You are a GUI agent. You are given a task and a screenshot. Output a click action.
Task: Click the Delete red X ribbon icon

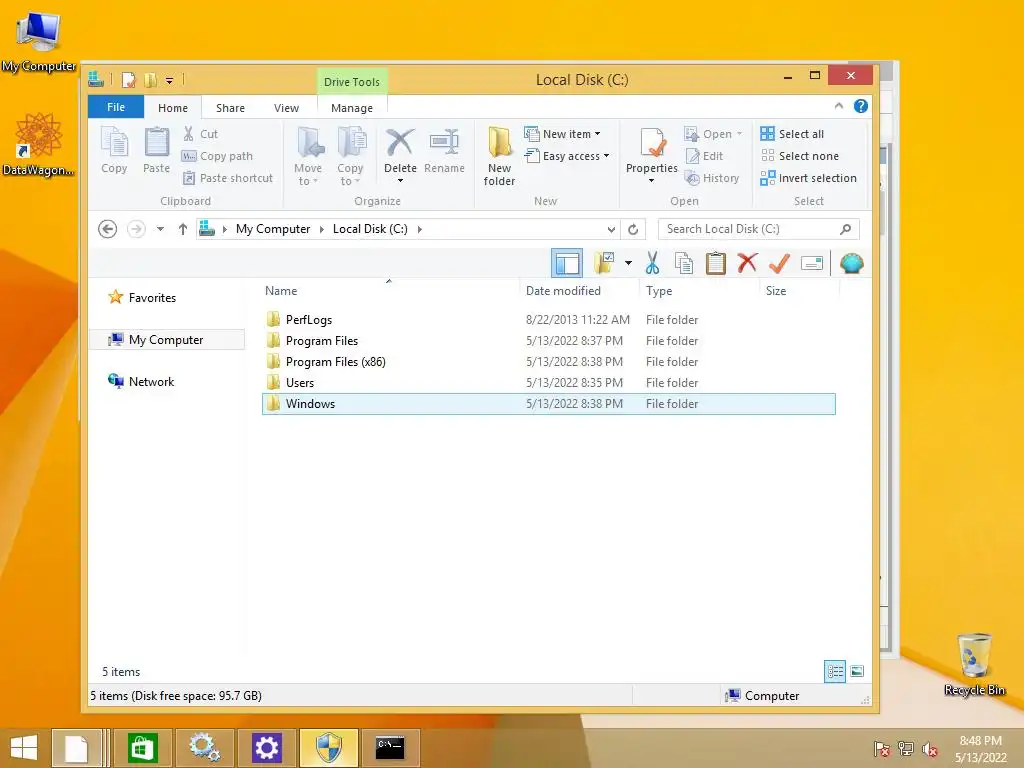pyautogui.click(x=400, y=143)
